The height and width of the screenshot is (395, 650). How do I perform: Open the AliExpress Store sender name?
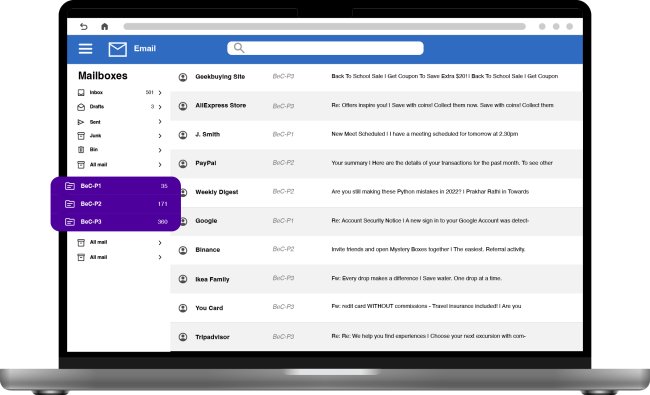(x=221, y=105)
